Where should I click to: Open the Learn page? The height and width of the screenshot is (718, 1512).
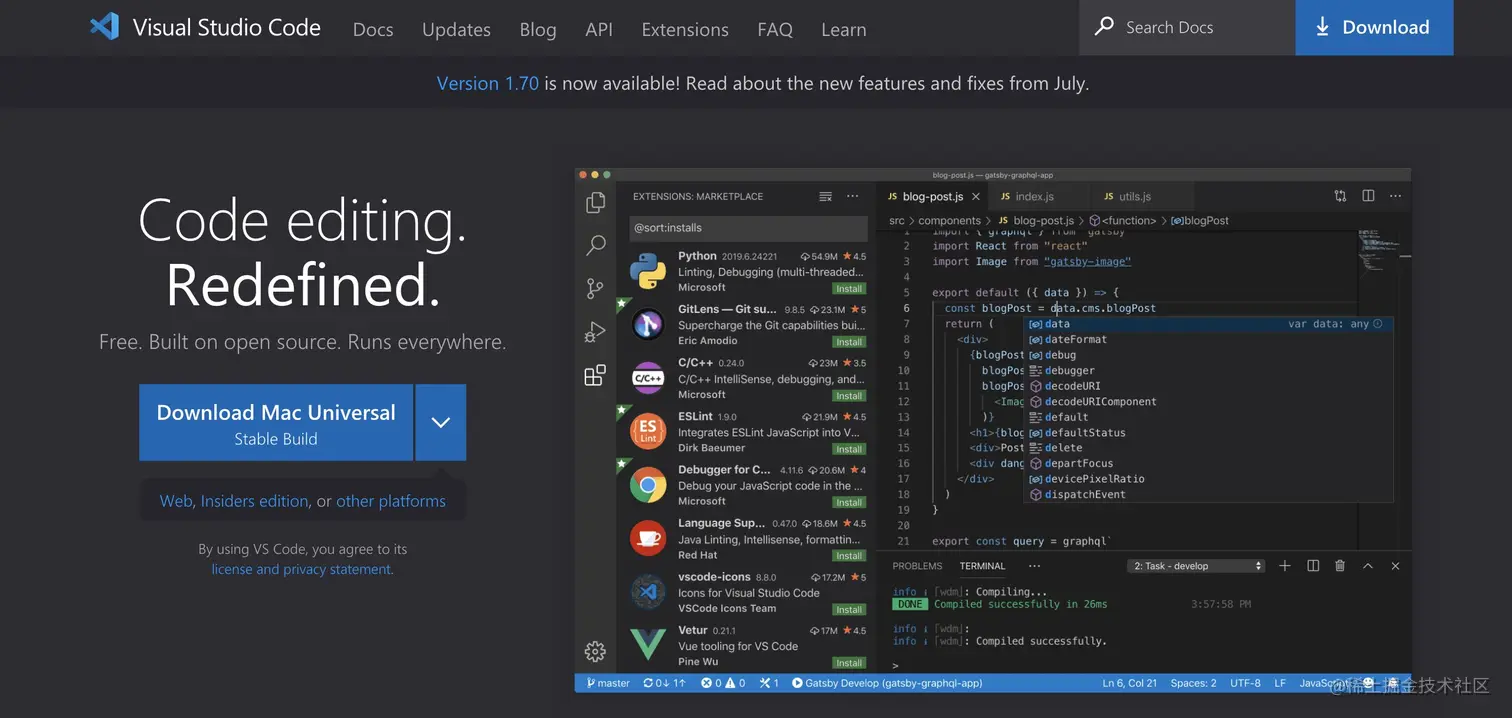(x=844, y=30)
